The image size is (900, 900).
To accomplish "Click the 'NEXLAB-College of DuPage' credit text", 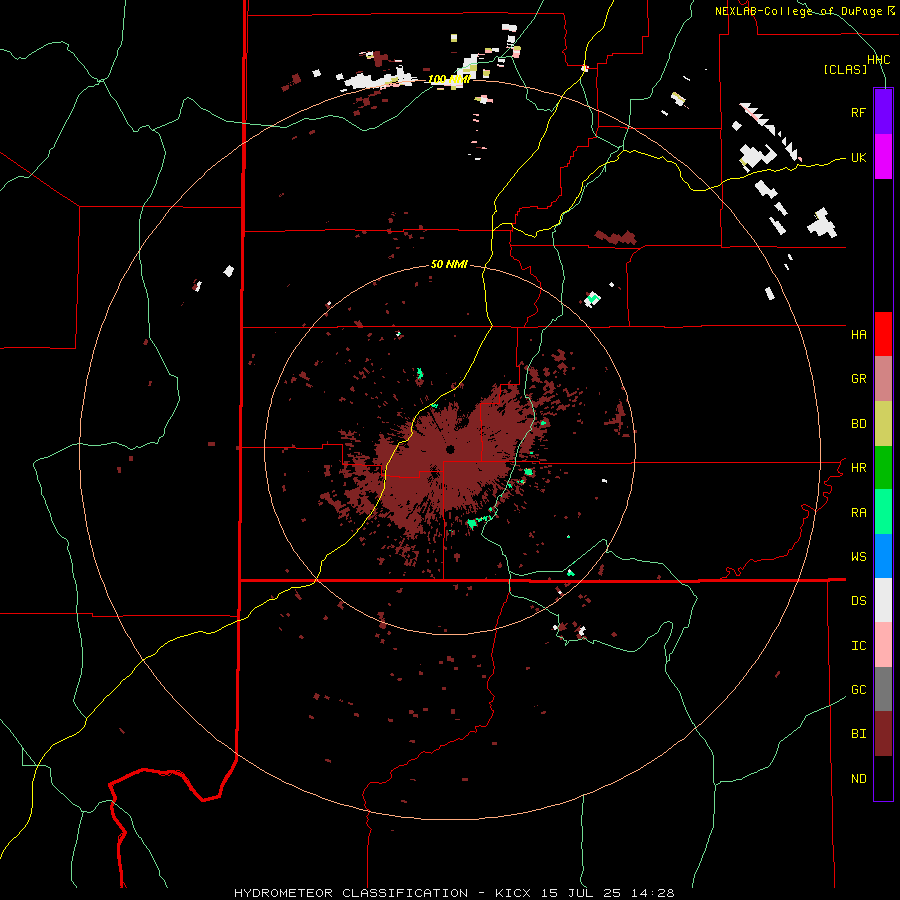I will click(798, 11).
